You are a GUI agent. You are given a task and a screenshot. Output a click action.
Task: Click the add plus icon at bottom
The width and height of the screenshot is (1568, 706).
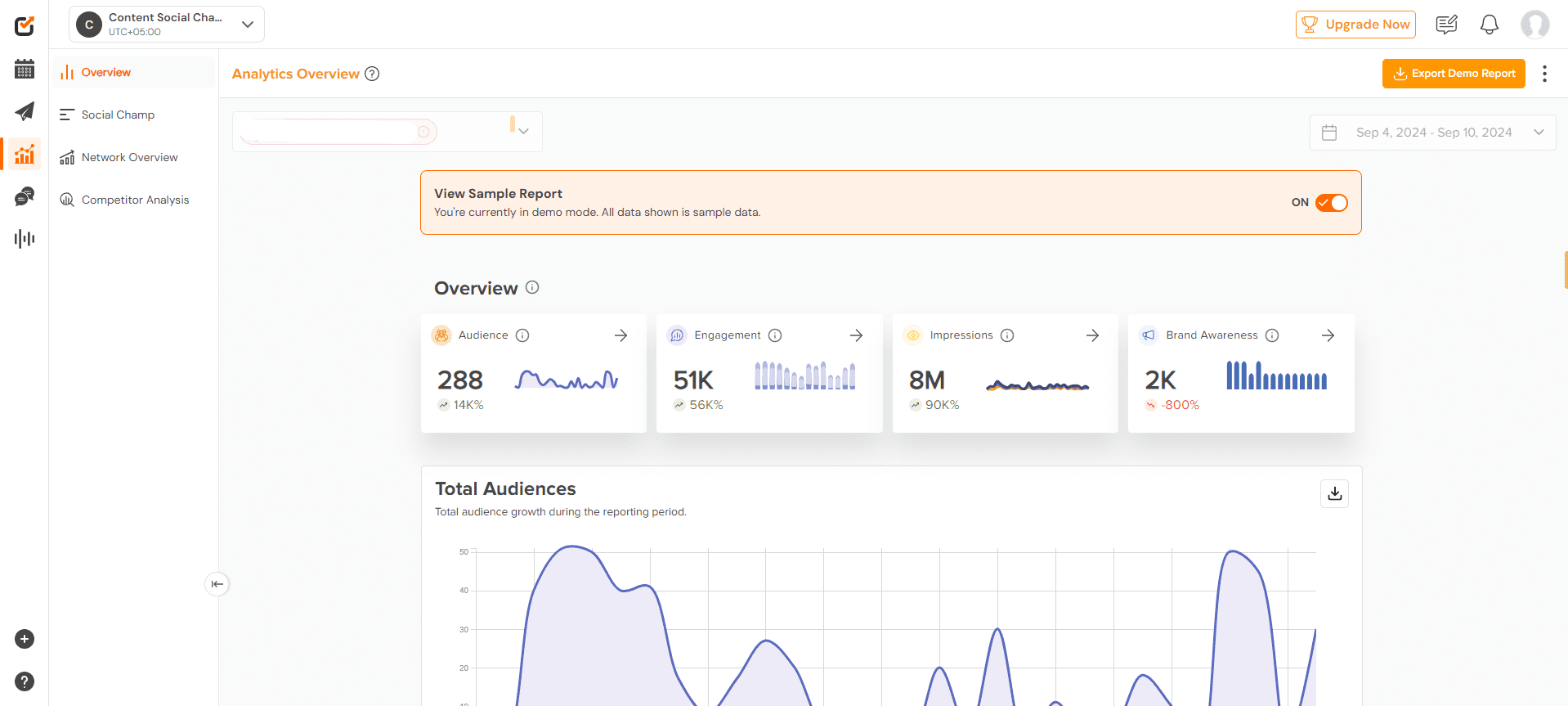(x=25, y=639)
